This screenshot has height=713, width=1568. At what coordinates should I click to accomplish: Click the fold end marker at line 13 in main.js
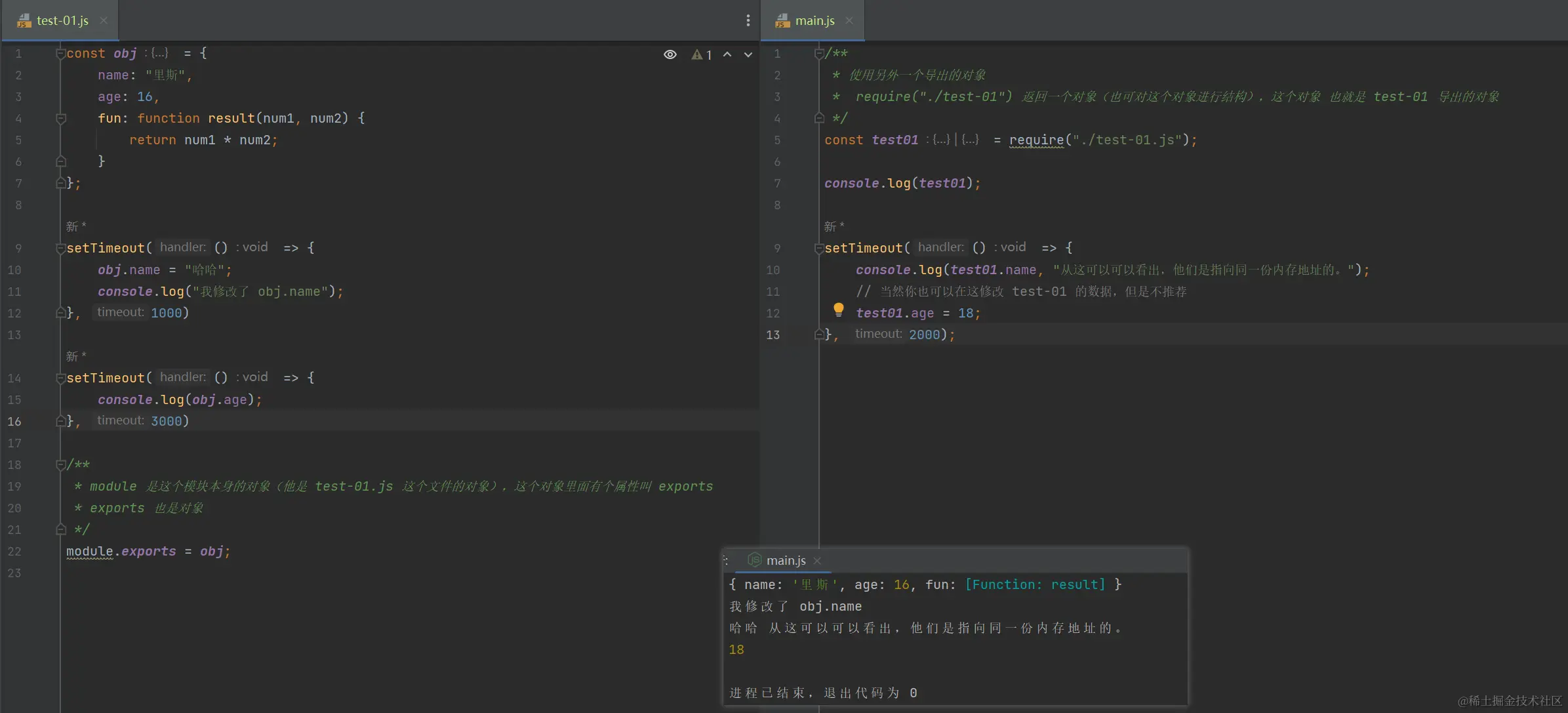818,335
